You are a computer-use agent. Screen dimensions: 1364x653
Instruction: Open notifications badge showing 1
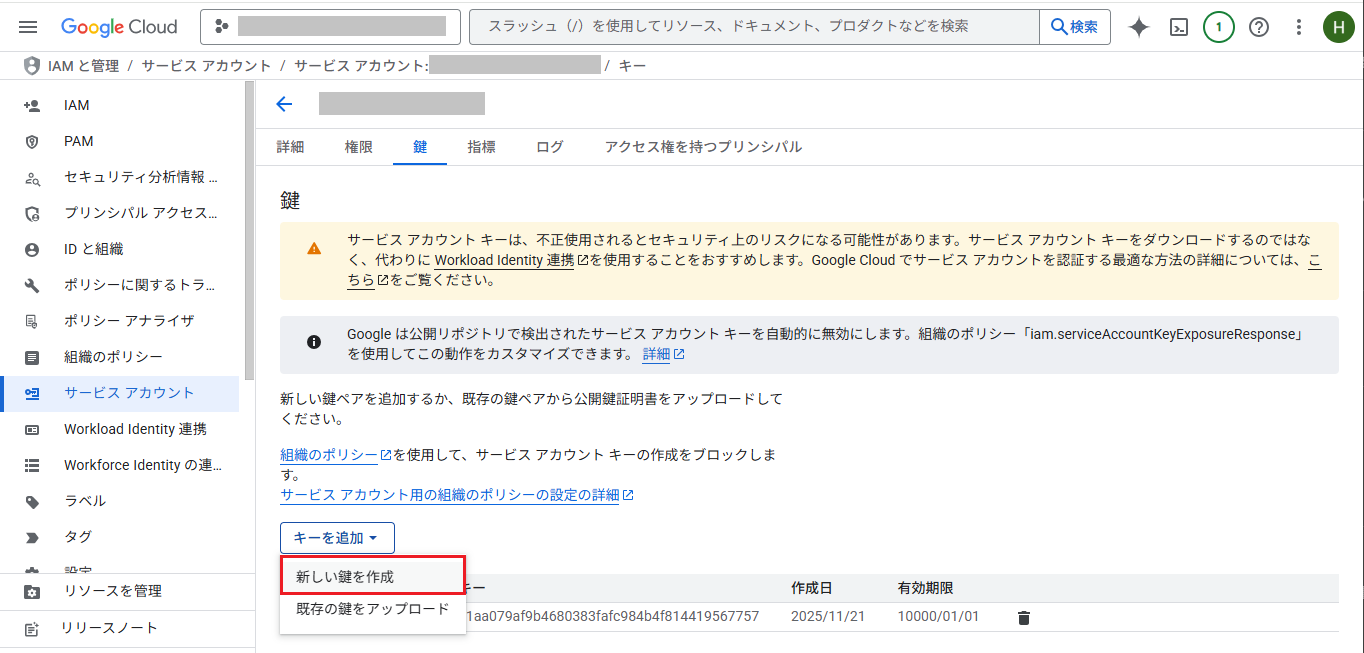point(1218,27)
